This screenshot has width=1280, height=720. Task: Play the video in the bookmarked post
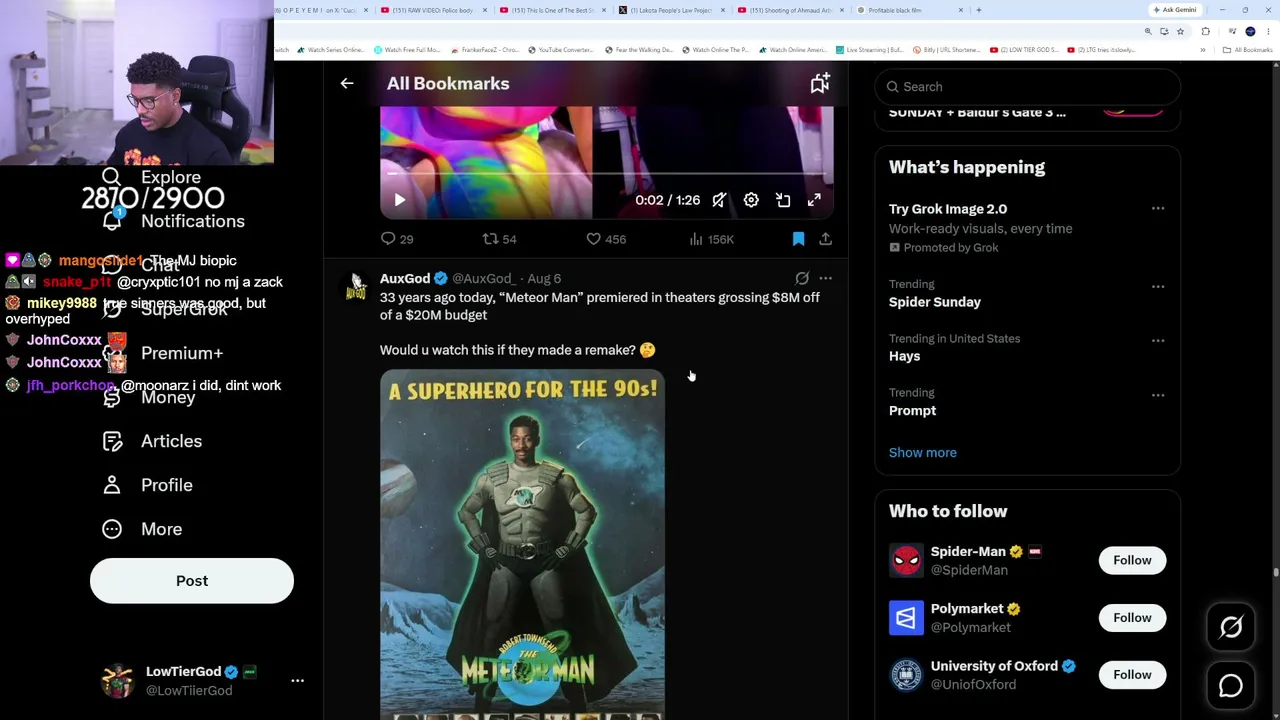(399, 200)
